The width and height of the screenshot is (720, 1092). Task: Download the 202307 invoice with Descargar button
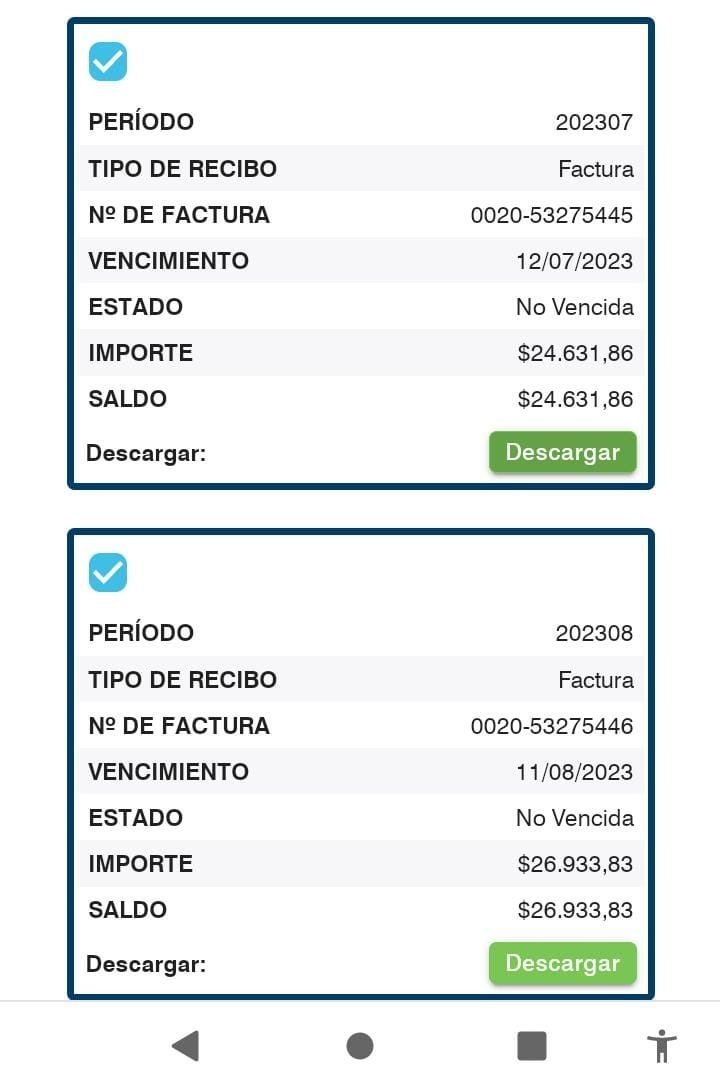[563, 452]
